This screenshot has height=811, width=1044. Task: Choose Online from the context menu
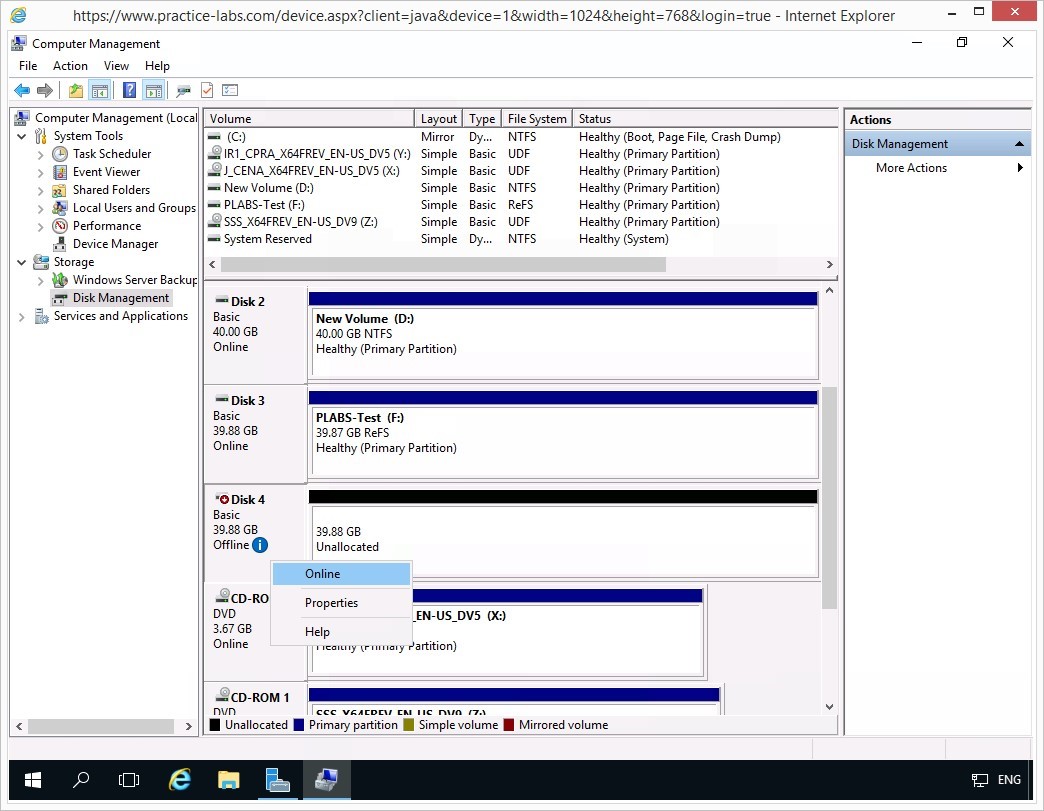[x=323, y=574]
